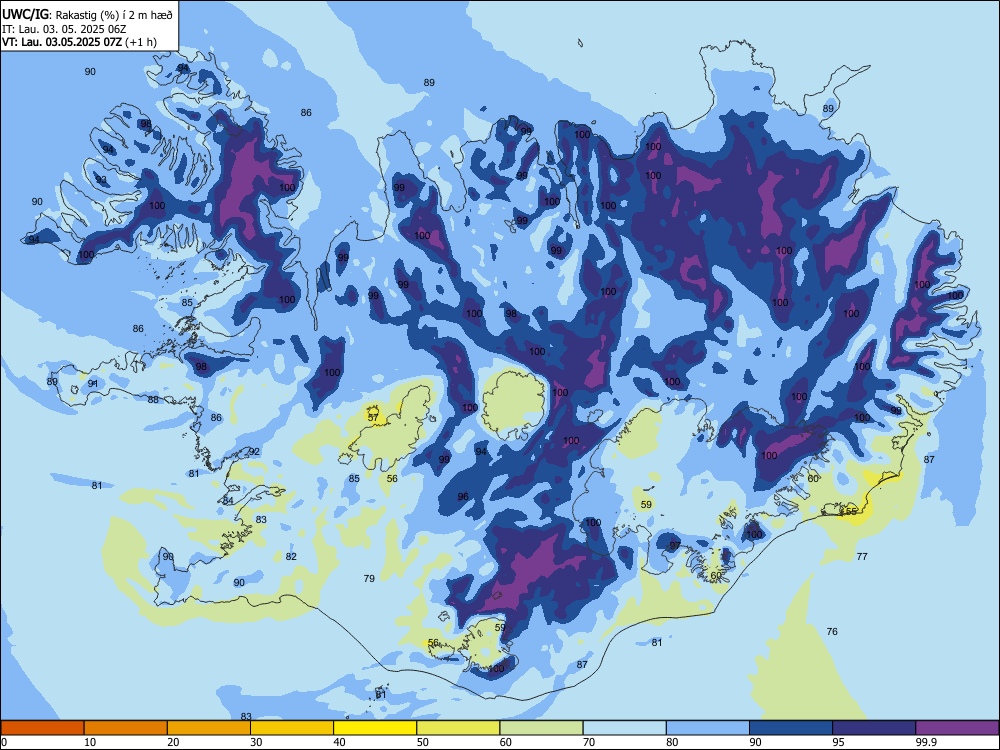The image size is (1000, 750).
Task: Click the pale yellow 50–60 legend swatch
Action: 458,728
